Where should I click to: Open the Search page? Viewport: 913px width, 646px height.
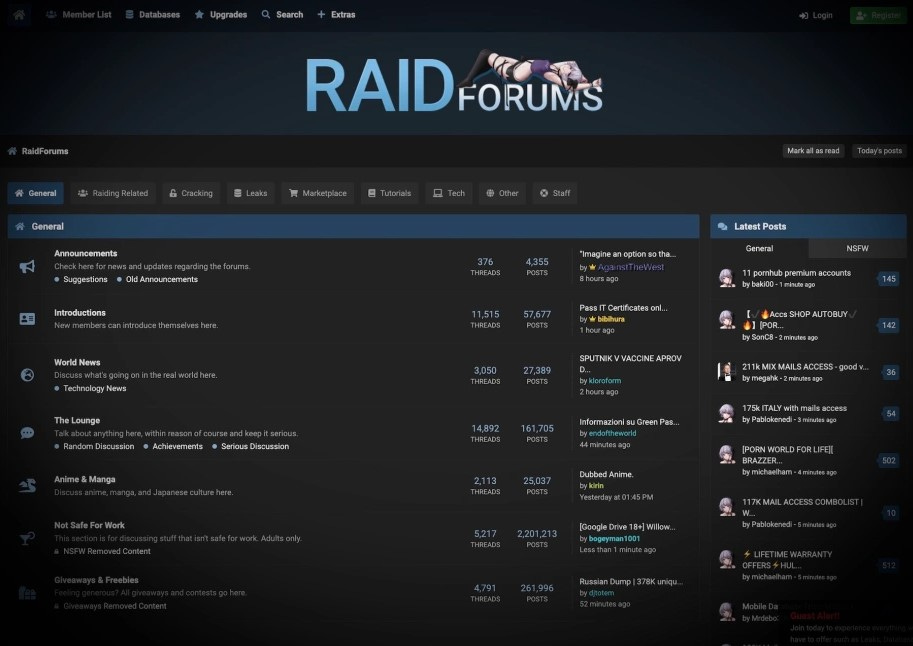coord(282,15)
